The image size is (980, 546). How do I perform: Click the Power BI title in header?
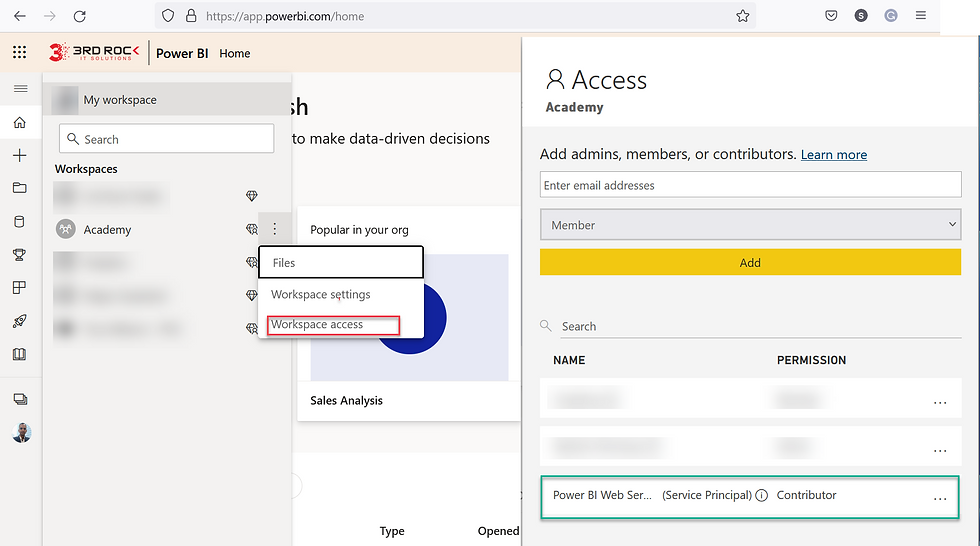(182, 54)
